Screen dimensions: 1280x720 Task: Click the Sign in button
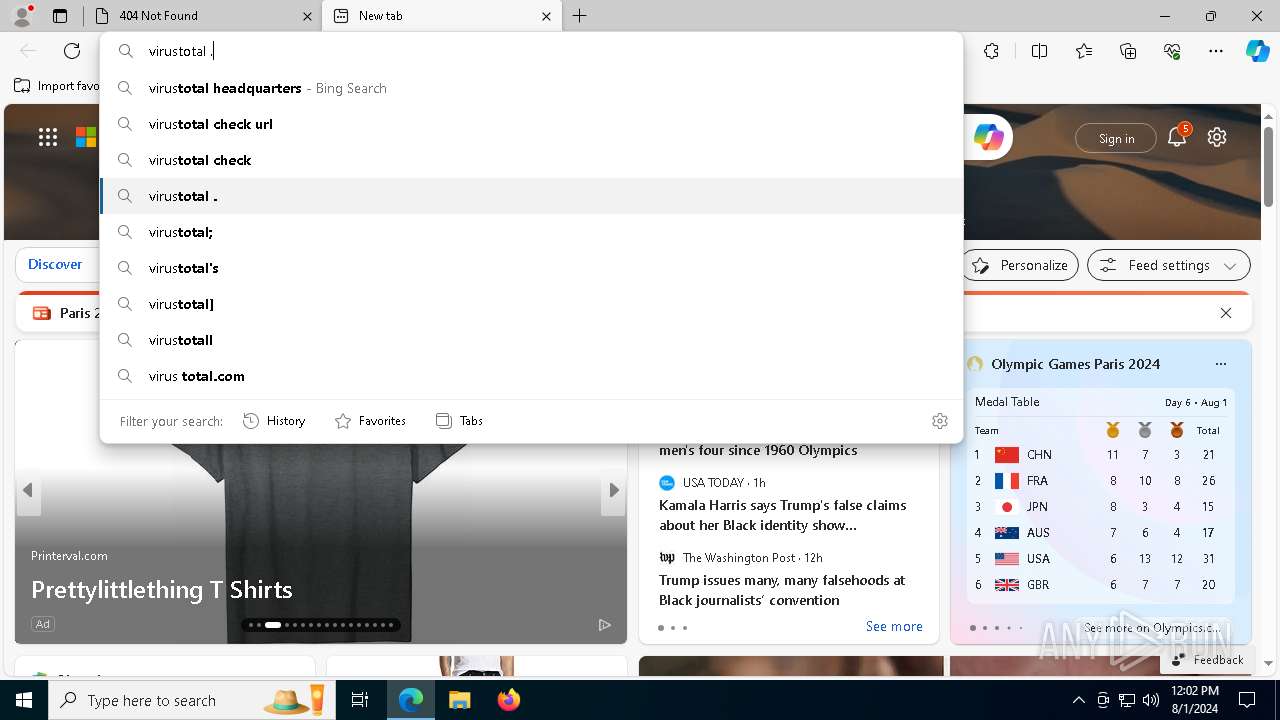(1116, 138)
